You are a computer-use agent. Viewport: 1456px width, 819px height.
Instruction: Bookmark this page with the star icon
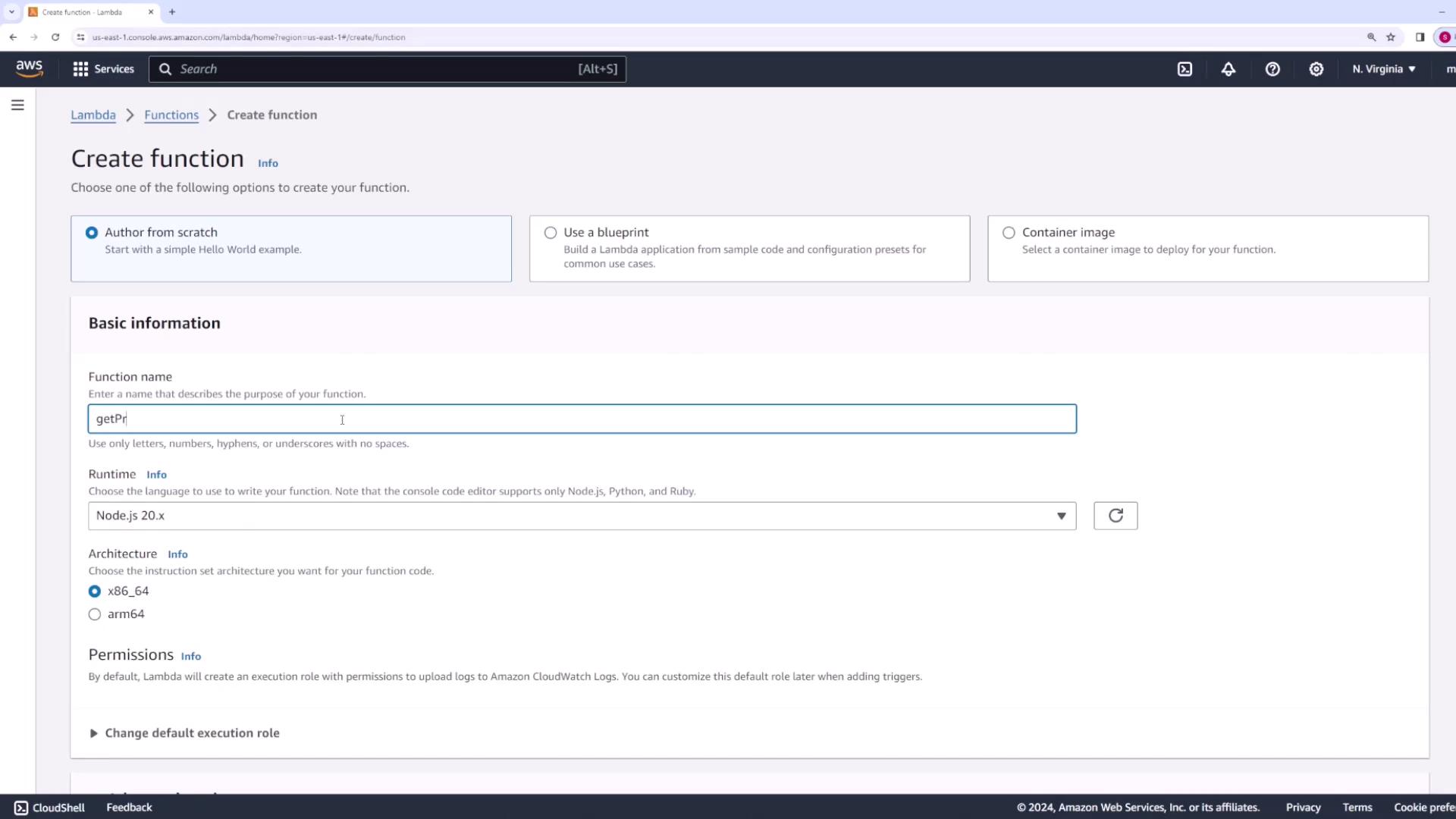point(1391,37)
